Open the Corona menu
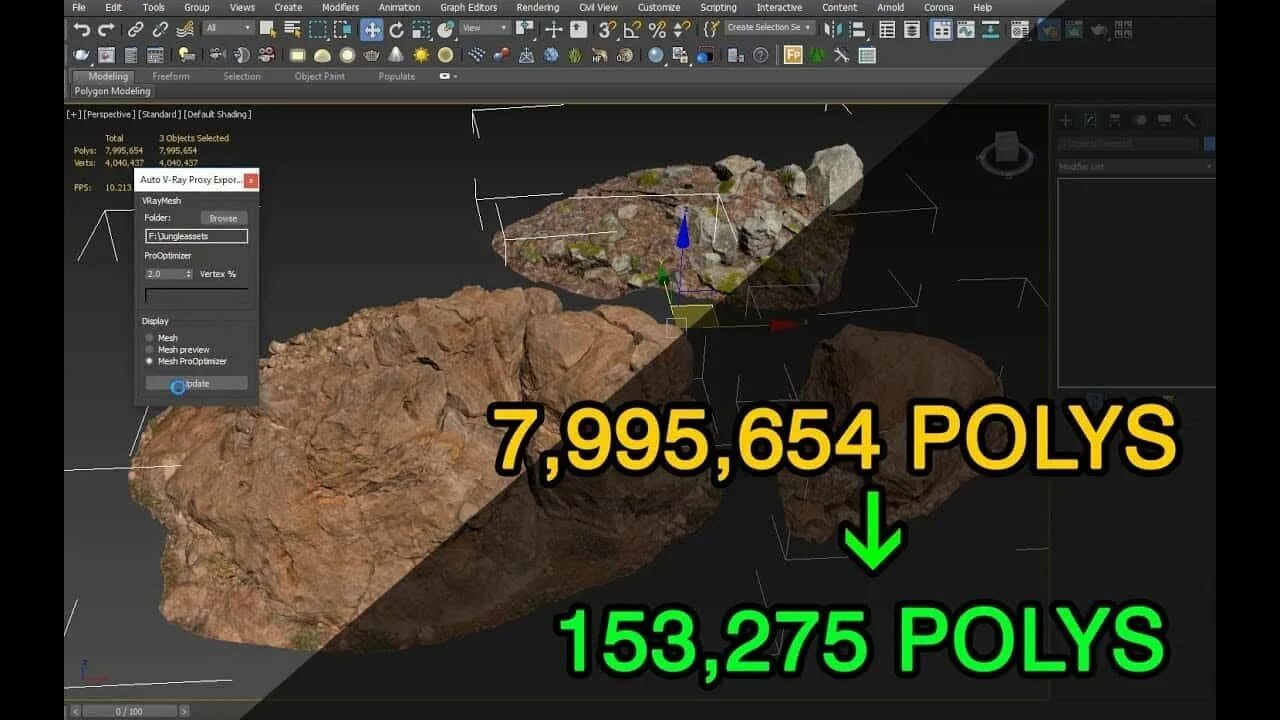 click(x=938, y=7)
